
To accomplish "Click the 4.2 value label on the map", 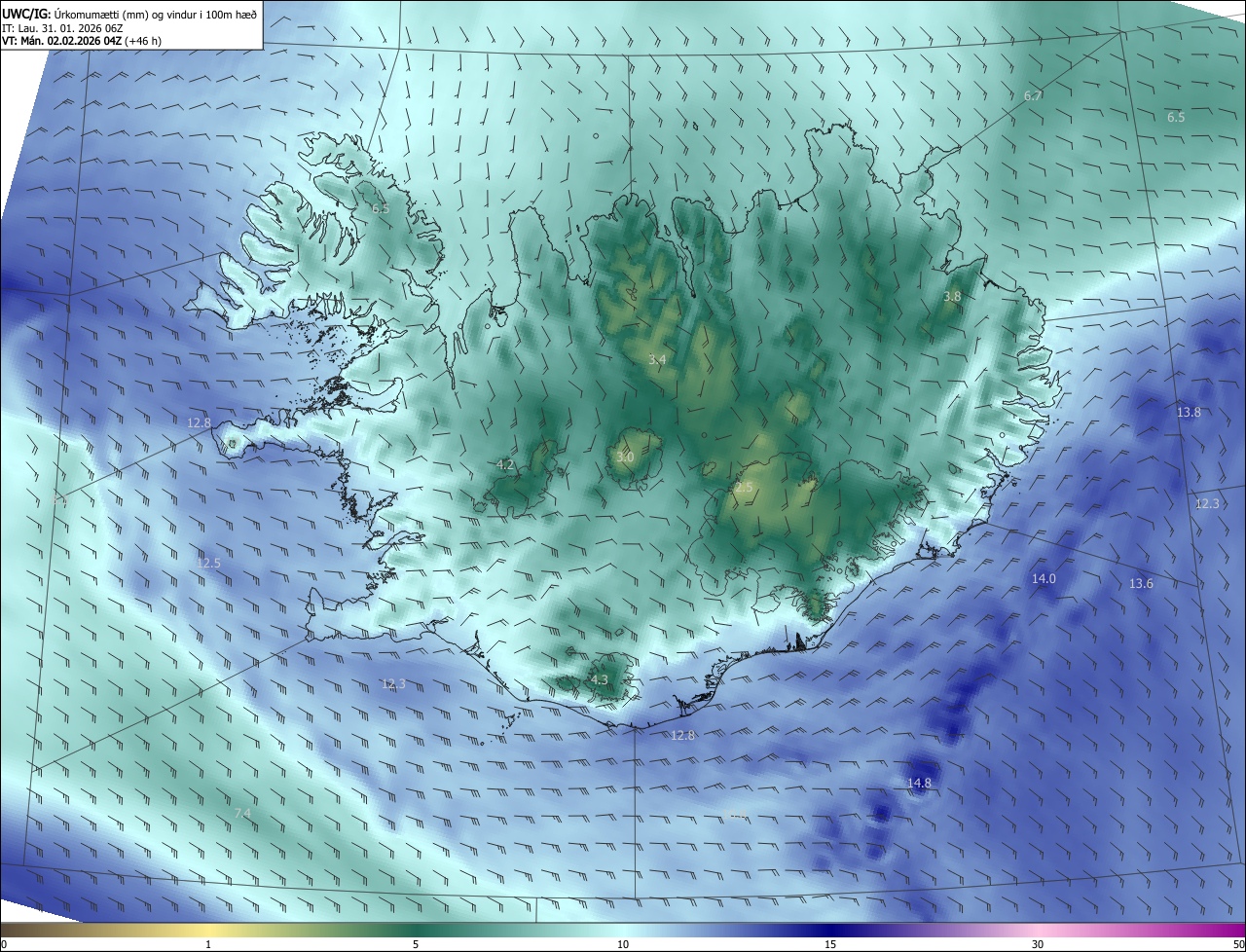I will click(x=505, y=464).
